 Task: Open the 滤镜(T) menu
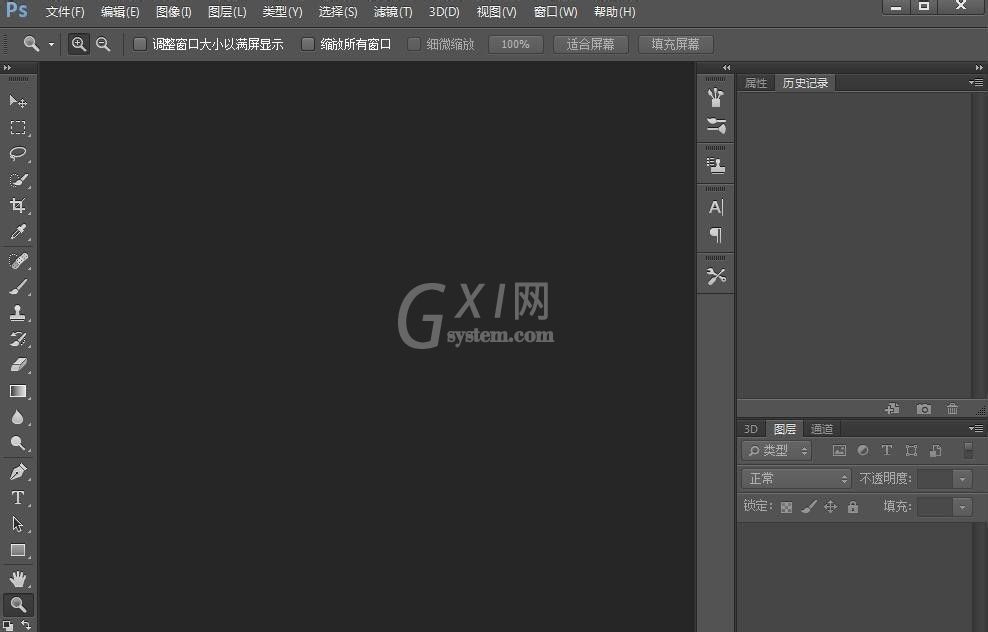[393, 12]
